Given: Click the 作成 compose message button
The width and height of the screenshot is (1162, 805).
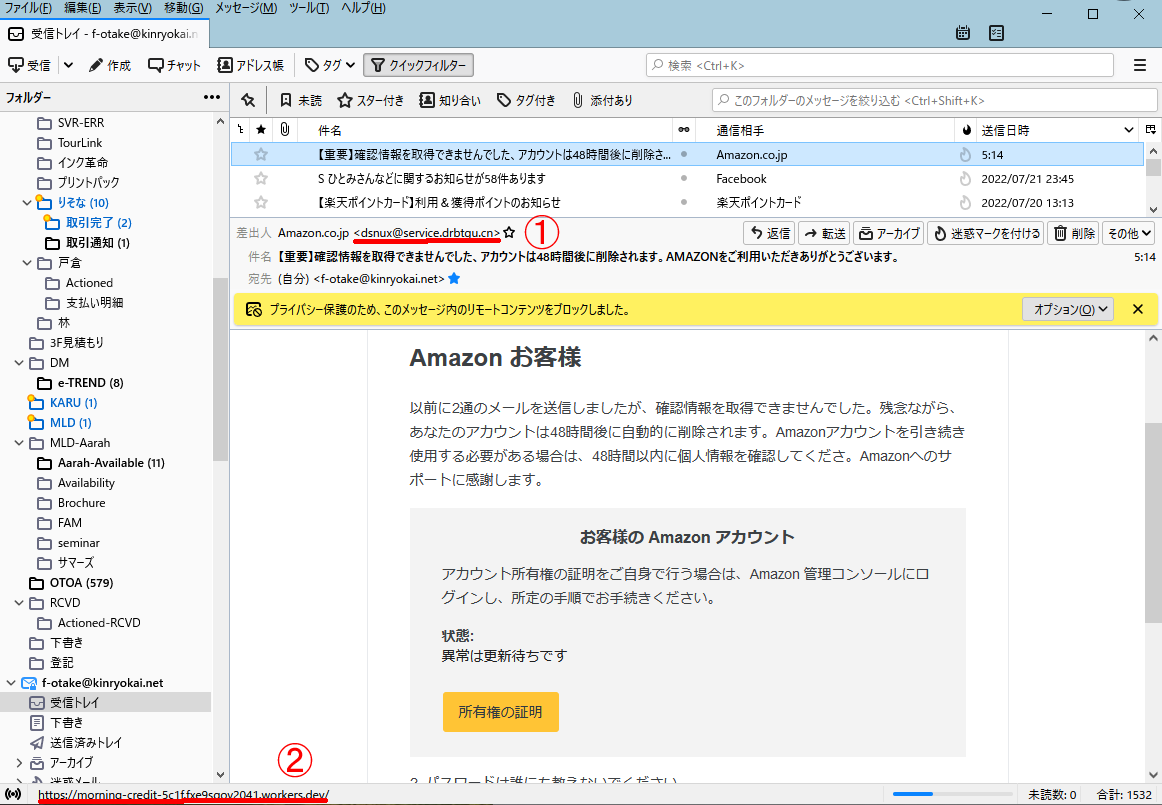Looking at the screenshot, I should (x=110, y=65).
